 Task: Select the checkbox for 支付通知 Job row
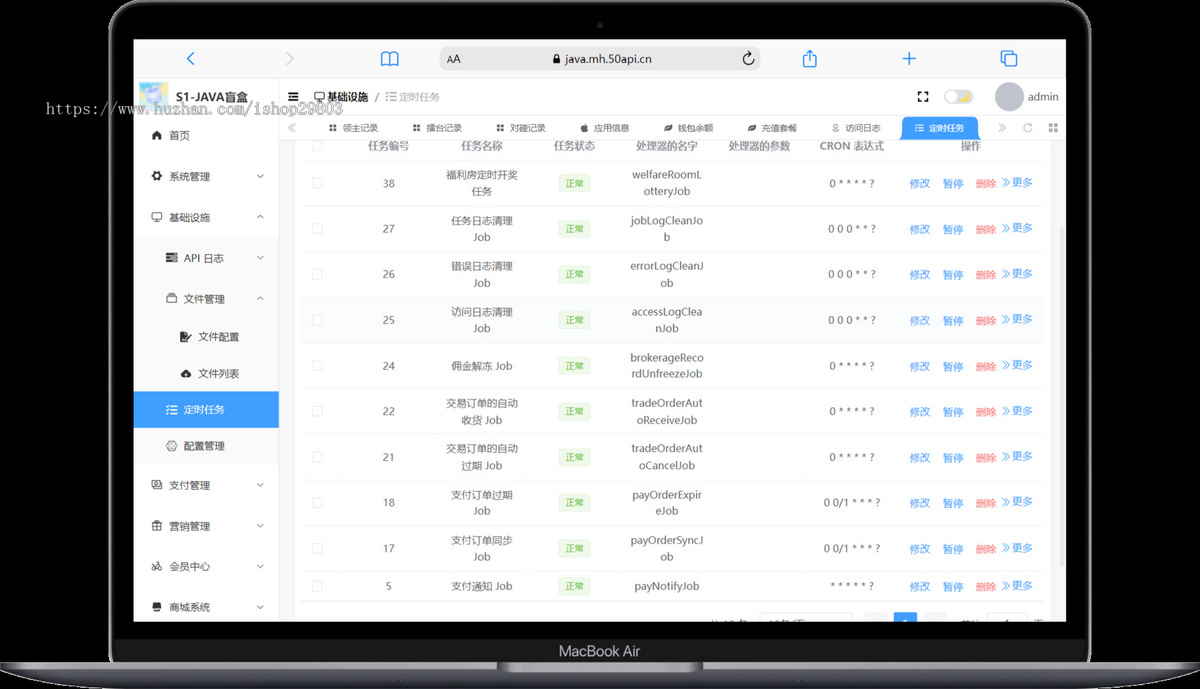coord(317,586)
